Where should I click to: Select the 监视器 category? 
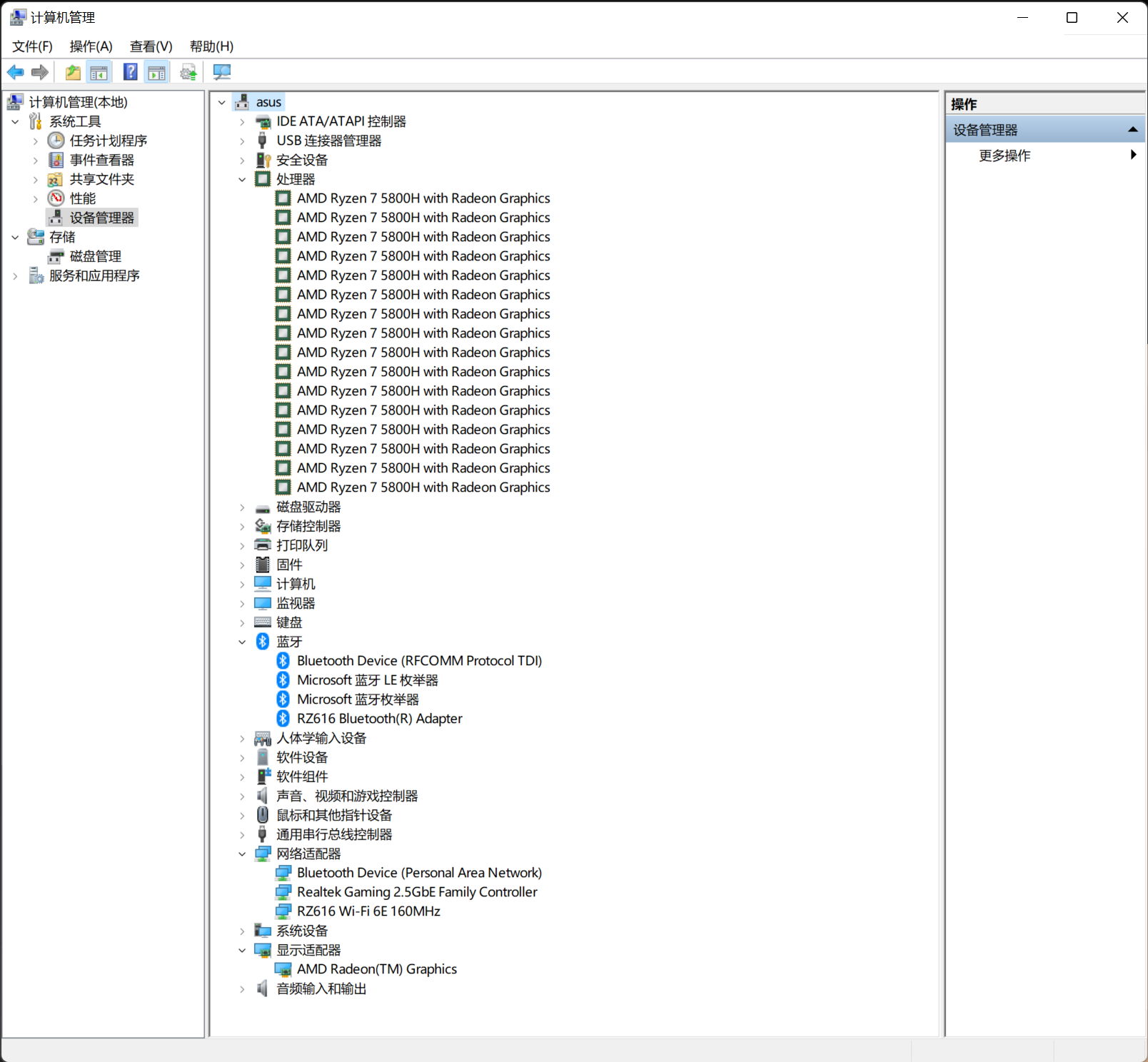coord(296,603)
